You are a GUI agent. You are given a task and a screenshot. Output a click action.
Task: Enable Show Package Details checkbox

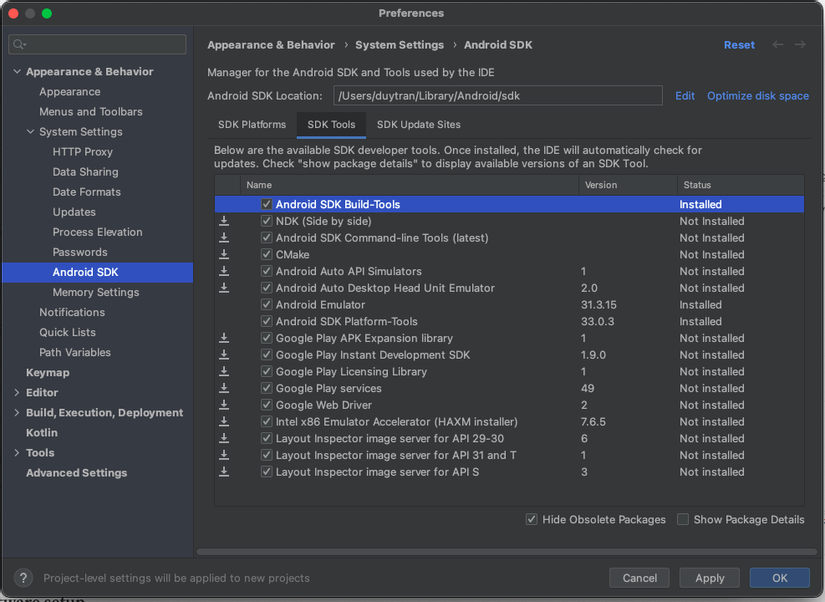tap(682, 519)
